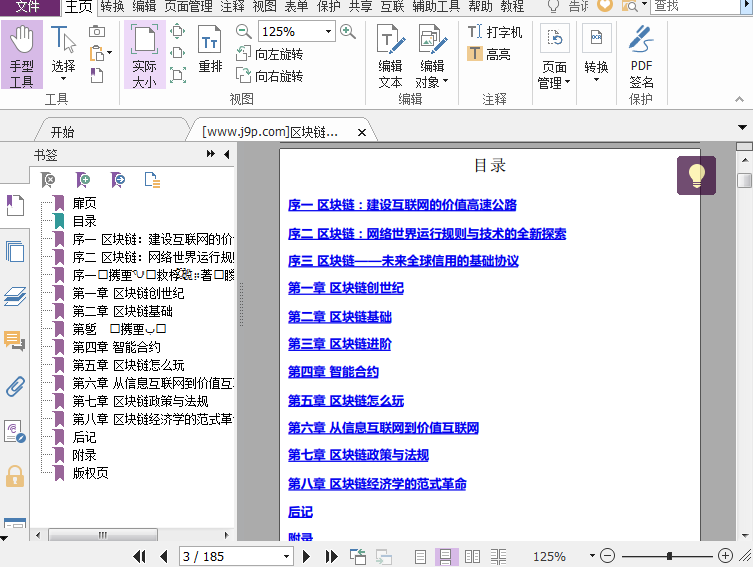Activate the Select text tool
Image resolution: width=753 pixels, height=567 pixels.
63,53
